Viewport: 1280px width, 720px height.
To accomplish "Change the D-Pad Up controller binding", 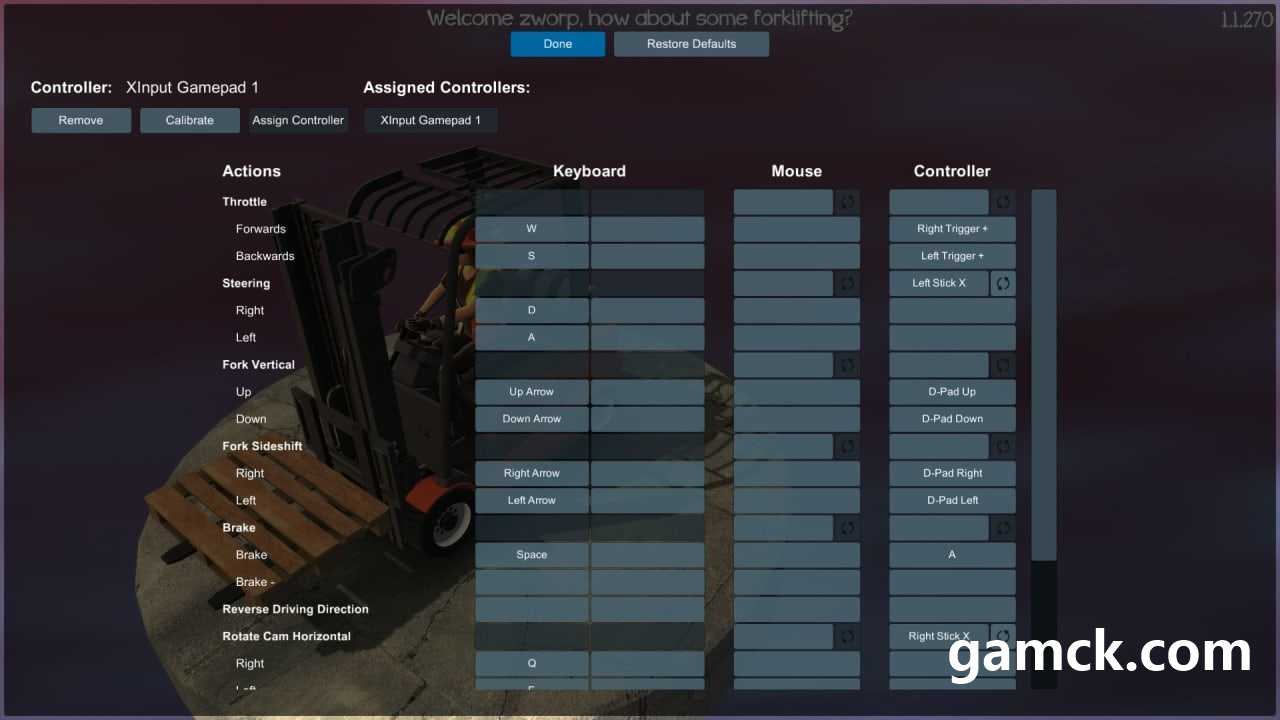I will point(952,392).
